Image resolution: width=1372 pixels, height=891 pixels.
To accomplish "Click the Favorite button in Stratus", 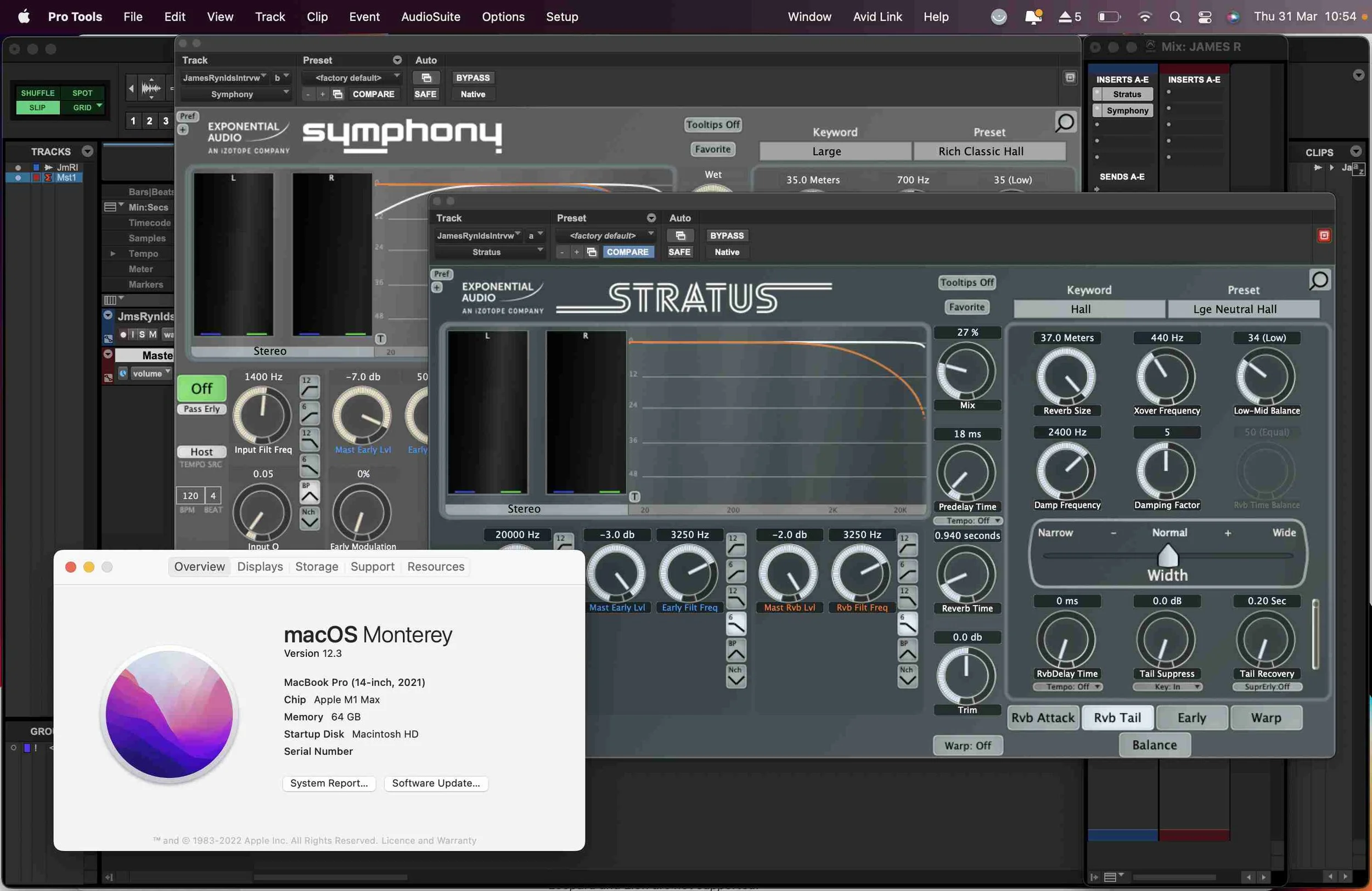I will 967,307.
